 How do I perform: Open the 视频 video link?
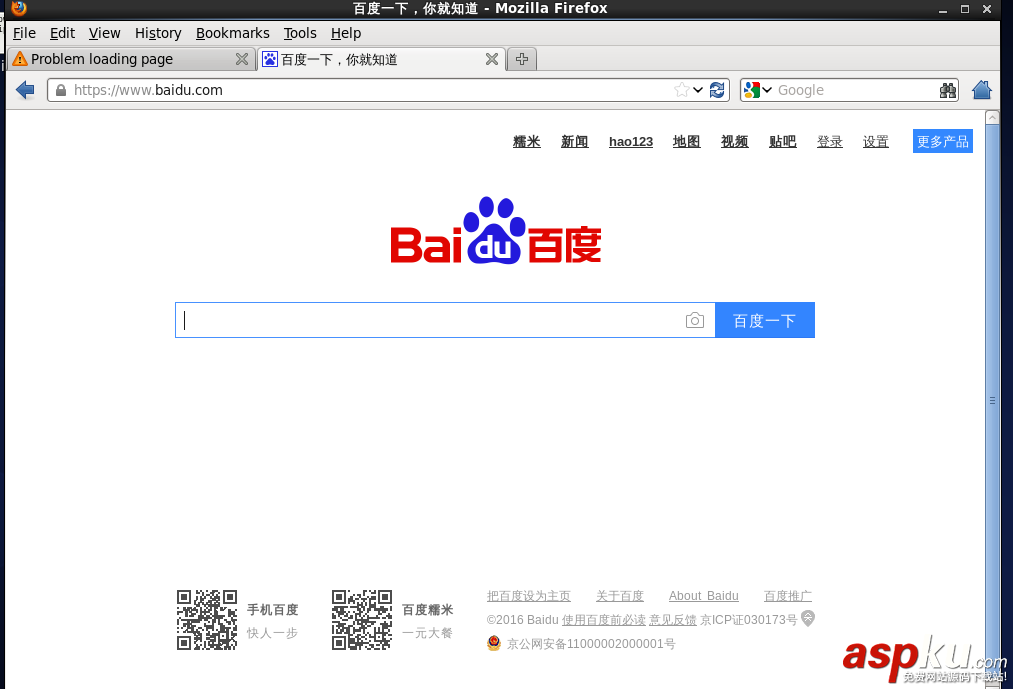[x=735, y=142]
